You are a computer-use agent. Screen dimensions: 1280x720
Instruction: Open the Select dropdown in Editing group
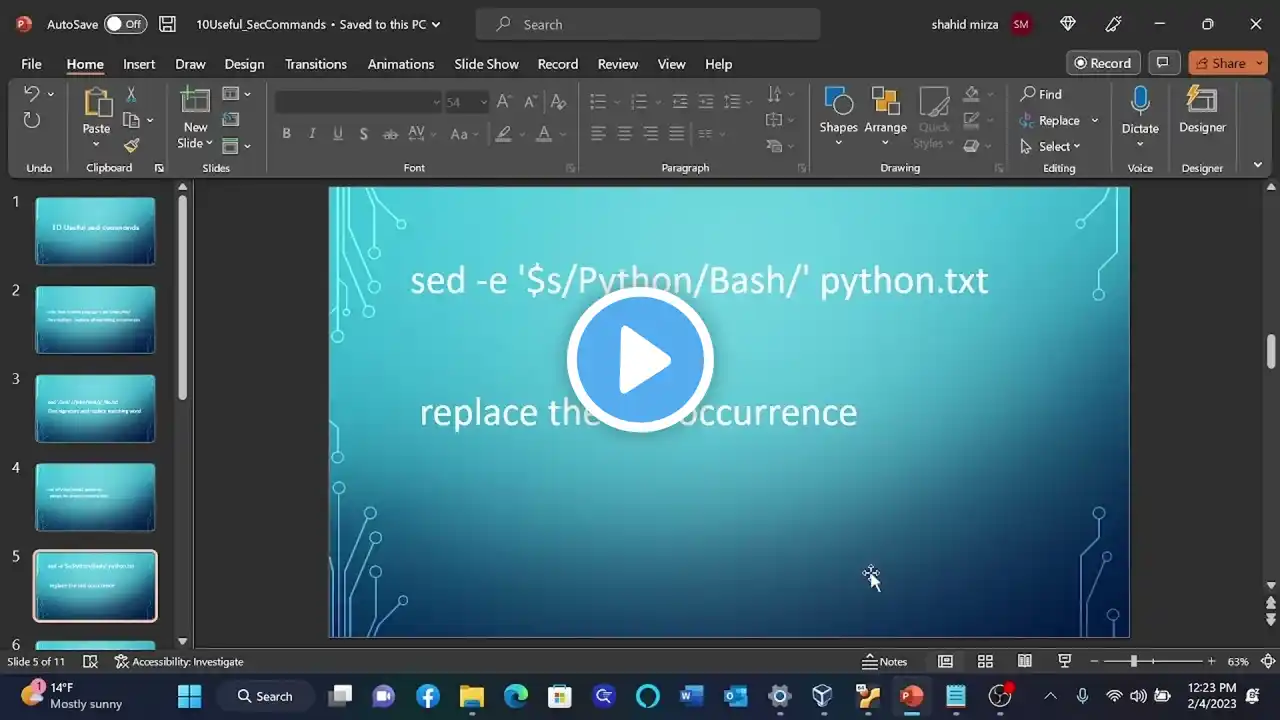coord(1050,146)
